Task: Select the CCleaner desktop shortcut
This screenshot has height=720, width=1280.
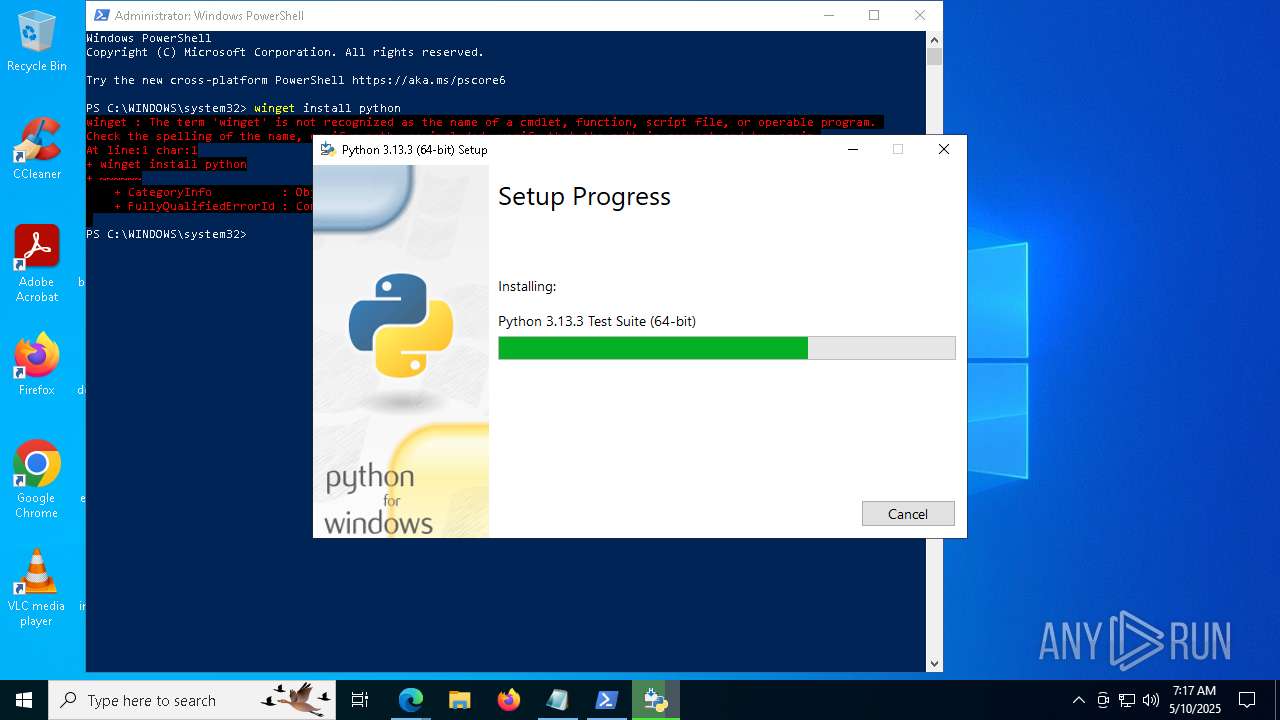Action: click(x=37, y=149)
